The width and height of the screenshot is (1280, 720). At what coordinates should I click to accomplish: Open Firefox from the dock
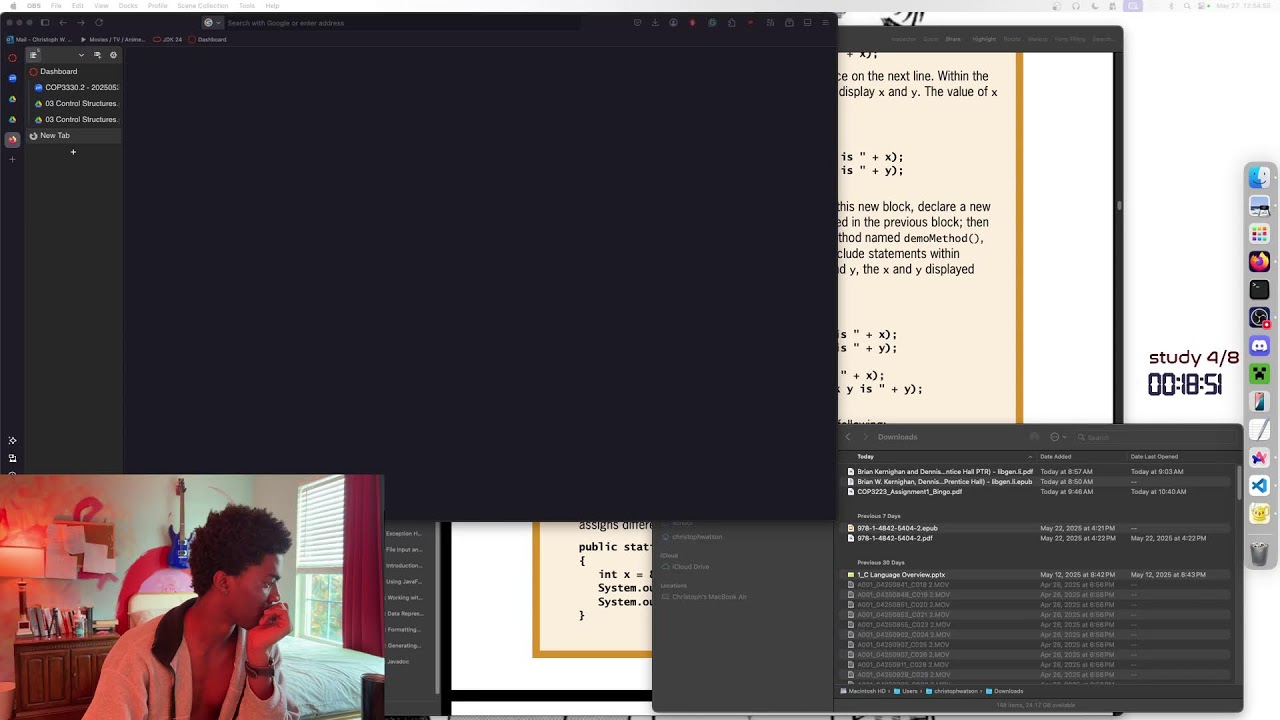coord(1259,261)
